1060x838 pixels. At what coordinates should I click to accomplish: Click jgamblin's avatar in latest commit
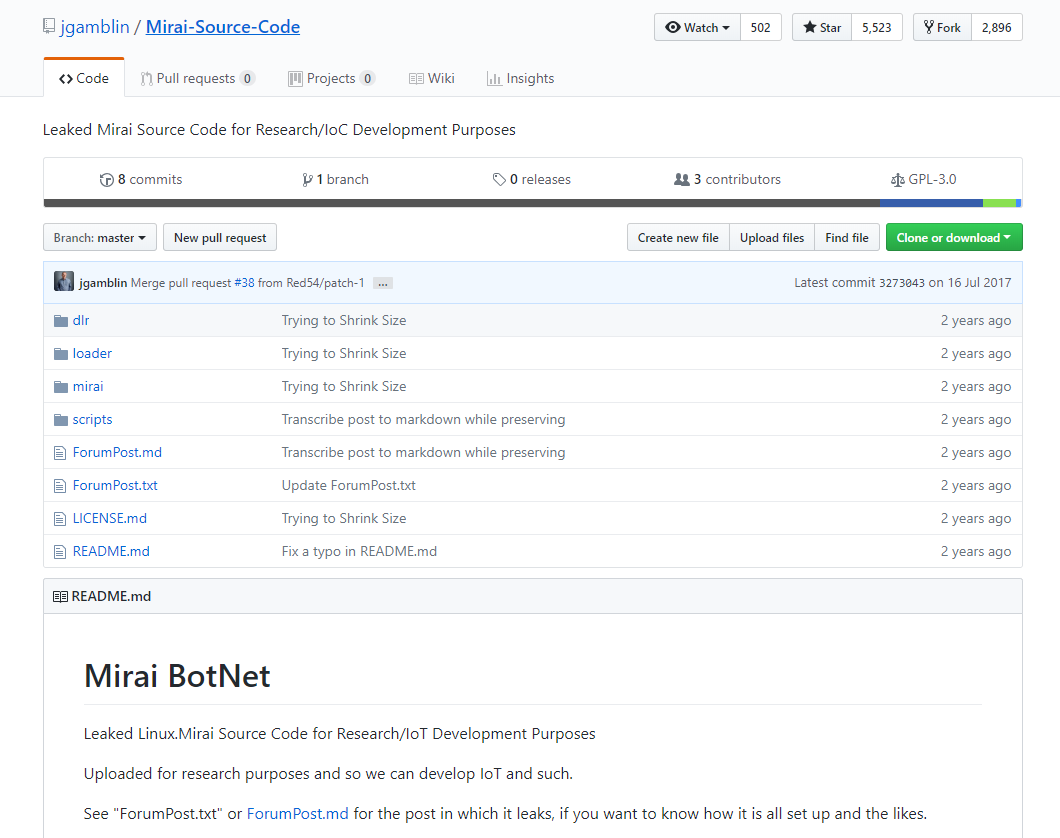tap(64, 281)
